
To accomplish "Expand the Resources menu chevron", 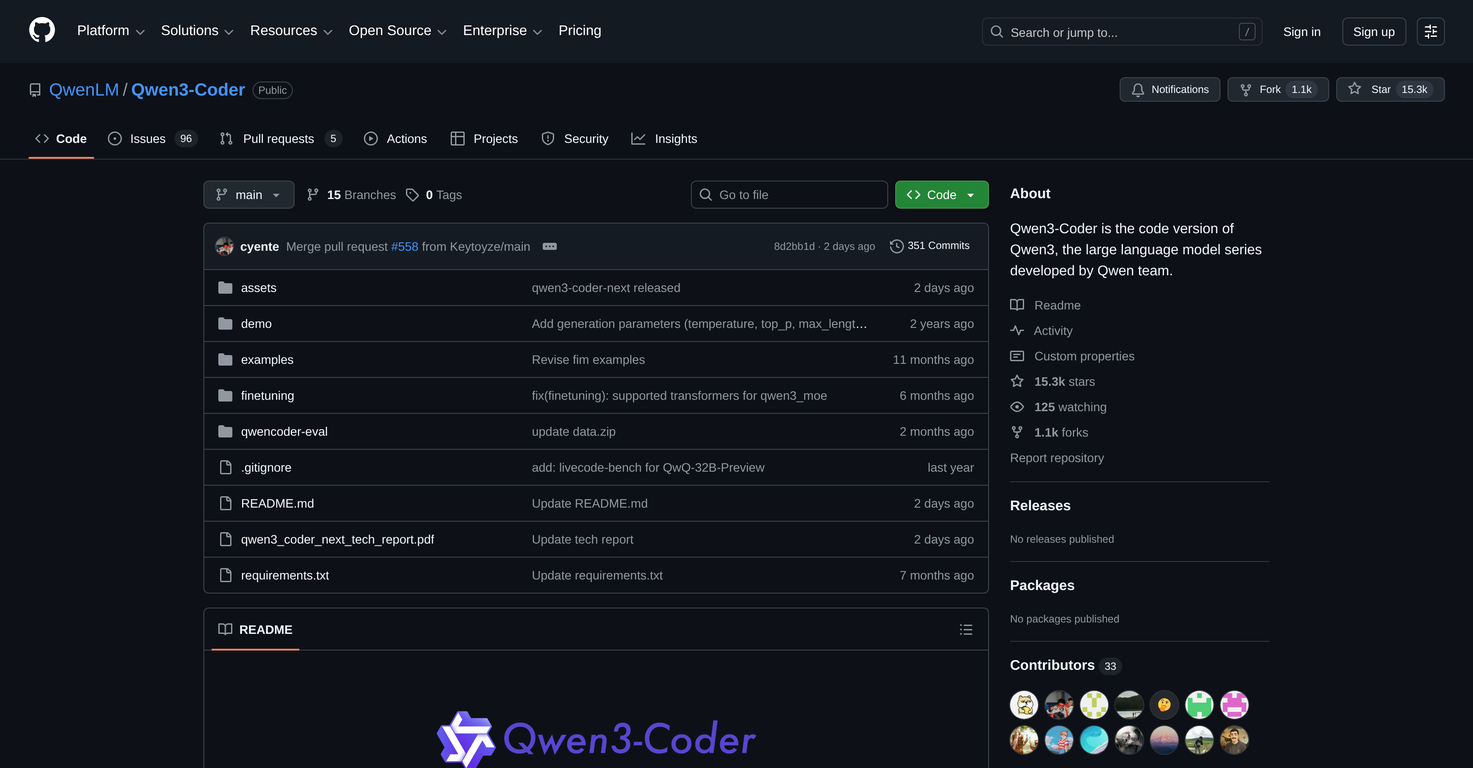I will pos(330,31).
